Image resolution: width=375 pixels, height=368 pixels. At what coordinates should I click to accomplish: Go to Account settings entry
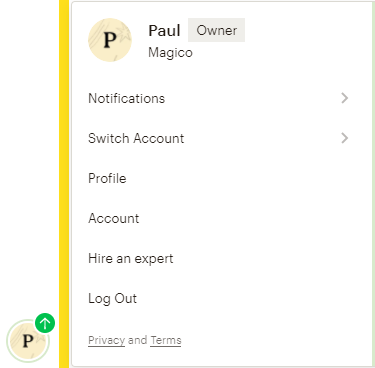(218, 218)
